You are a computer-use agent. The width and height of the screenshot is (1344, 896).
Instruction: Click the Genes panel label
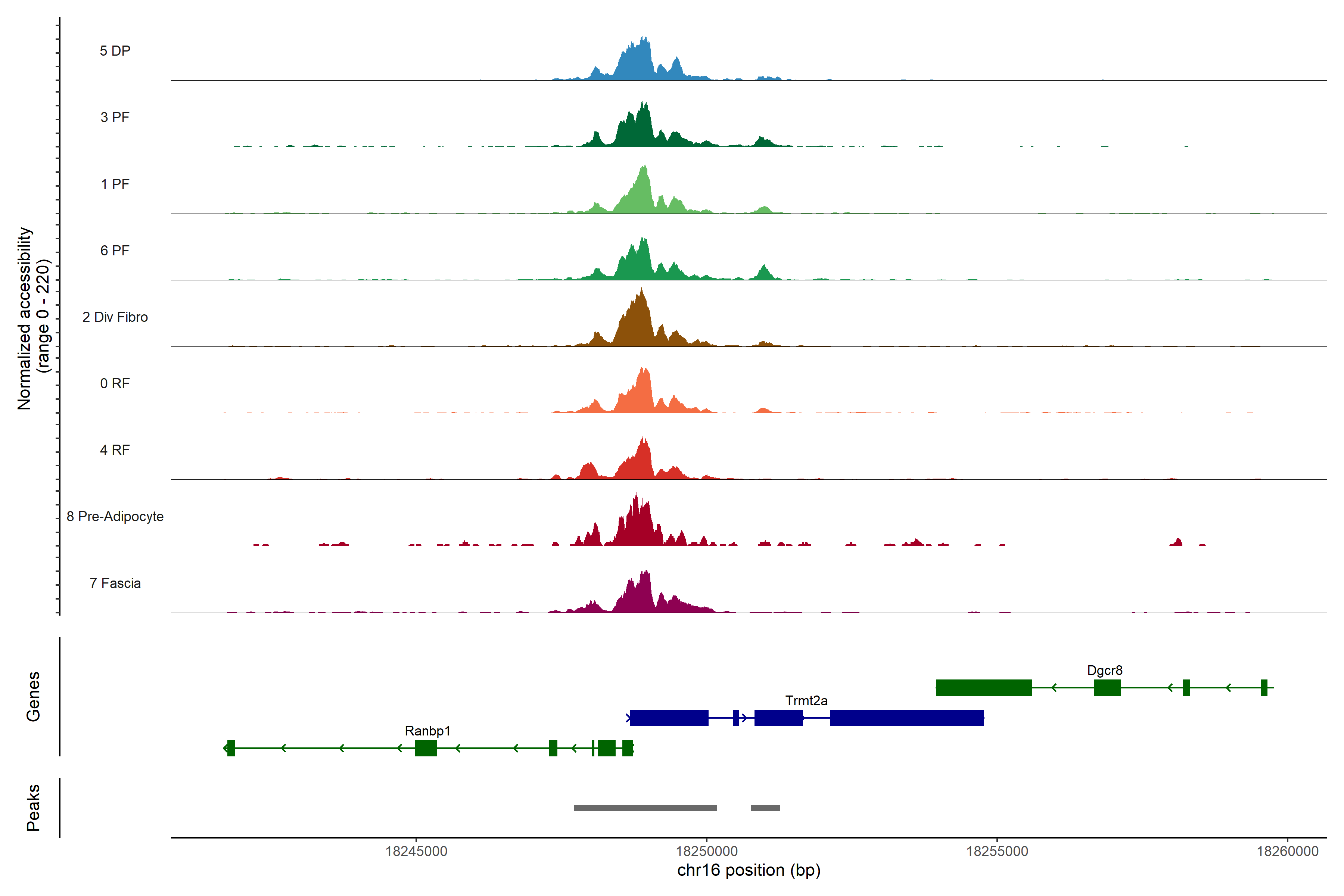click(x=33, y=696)
